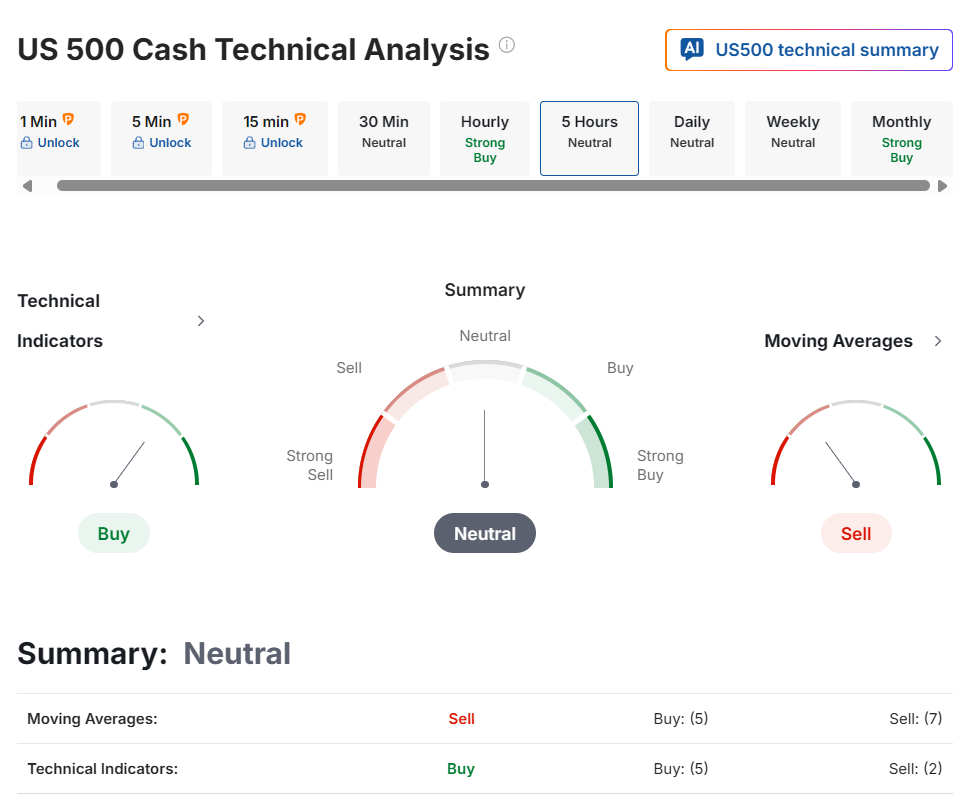This screenshot has width=974, height=808.
Task: Click the Unlock link under 15 min
Action: (281, 143)
